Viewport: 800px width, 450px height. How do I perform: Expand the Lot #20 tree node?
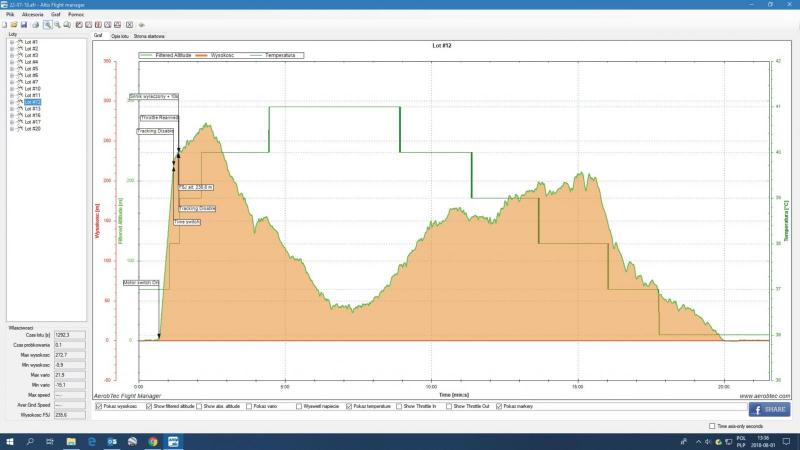[11, 128]
